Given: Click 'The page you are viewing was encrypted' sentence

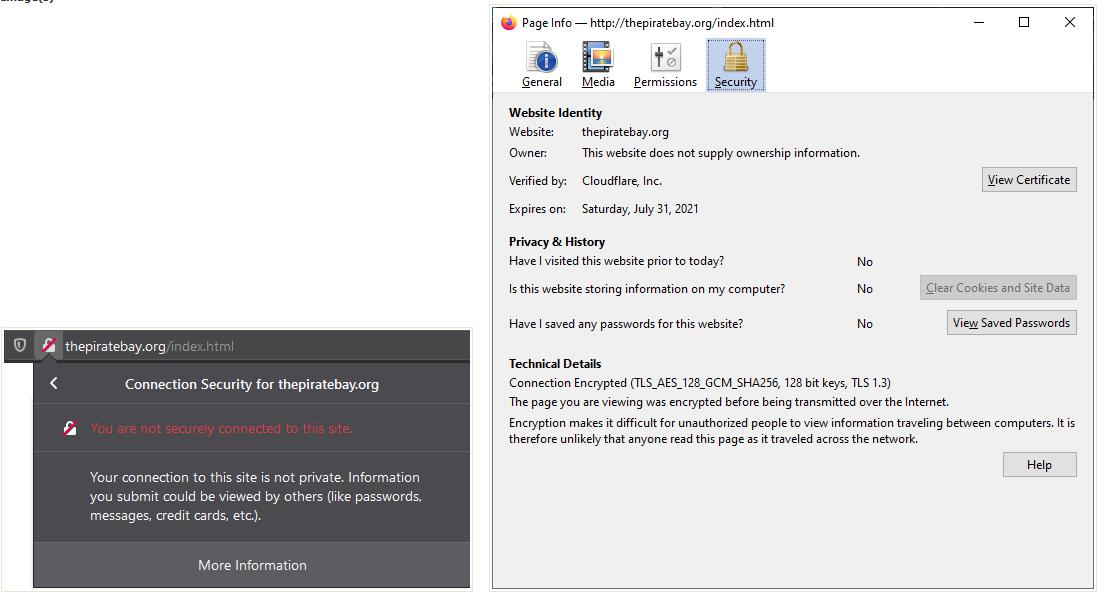Looking at the screenshot, I should click(x=729, y=402).
